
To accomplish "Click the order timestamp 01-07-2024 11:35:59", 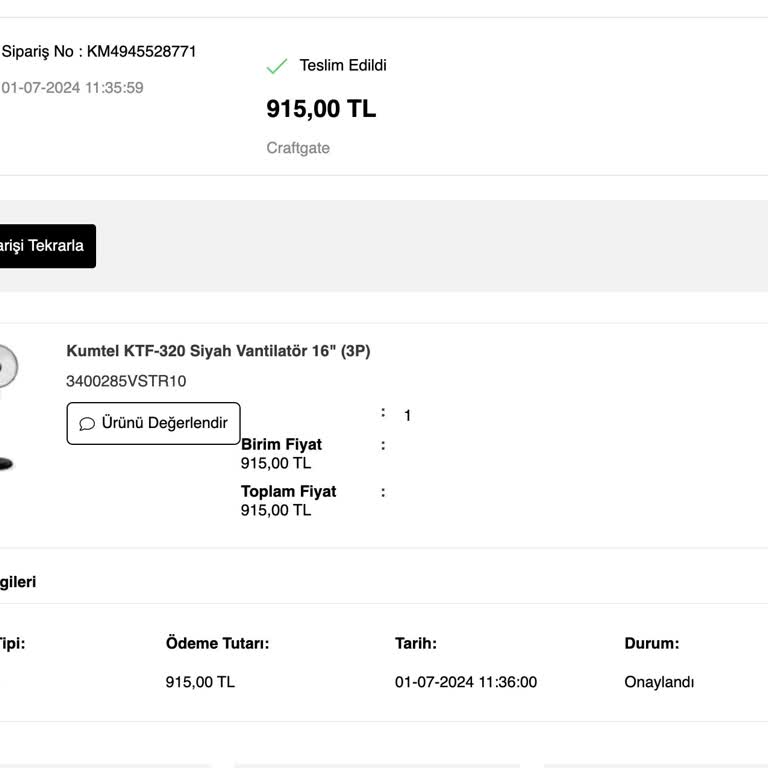I will pos(72,88).
